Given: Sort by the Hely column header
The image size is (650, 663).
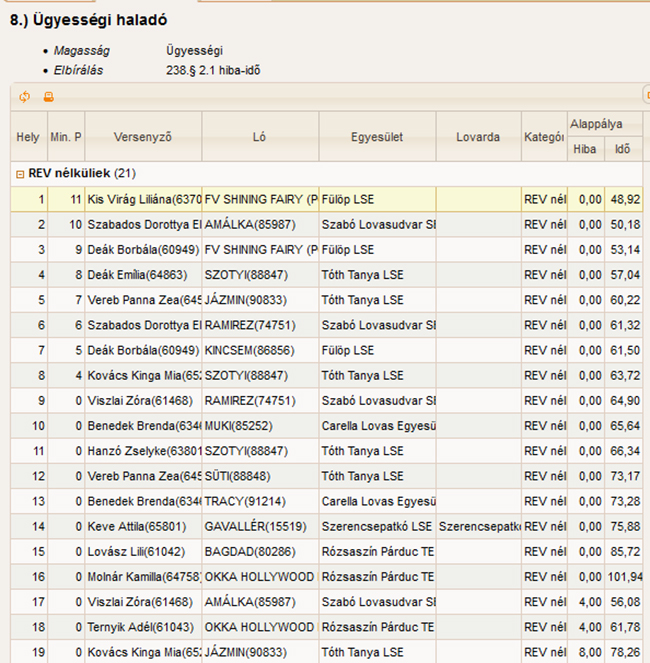Looking at the screenshot, I should (28, 137).
